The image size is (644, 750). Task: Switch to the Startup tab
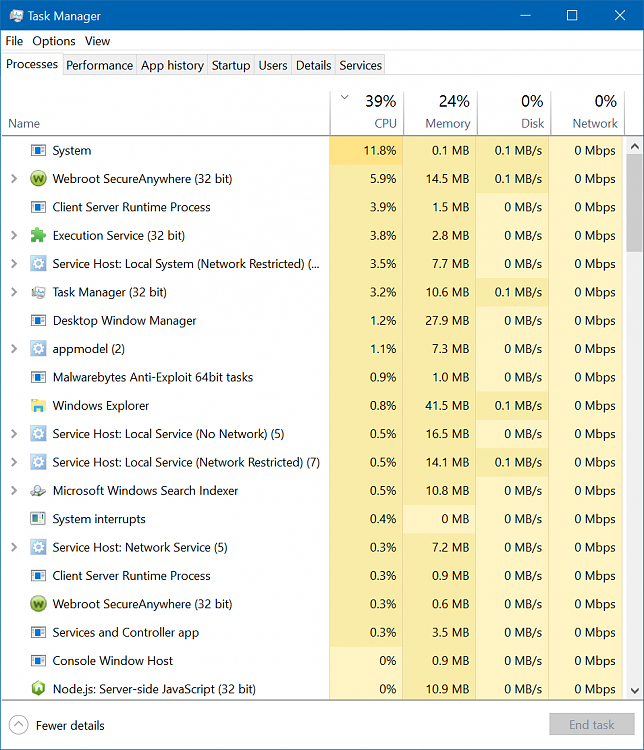[x=231, y=65]
